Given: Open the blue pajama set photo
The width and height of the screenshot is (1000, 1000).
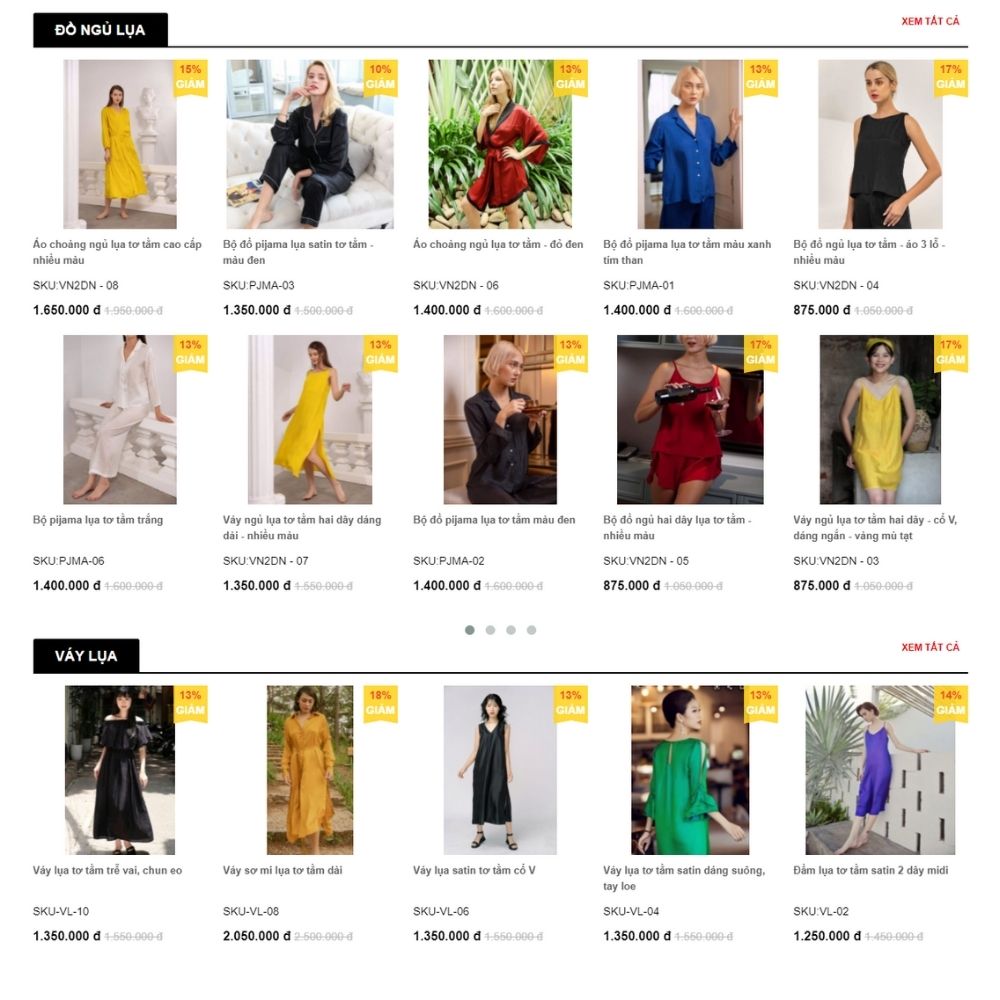Looking at the screenshot, I should tap(690, 144).
